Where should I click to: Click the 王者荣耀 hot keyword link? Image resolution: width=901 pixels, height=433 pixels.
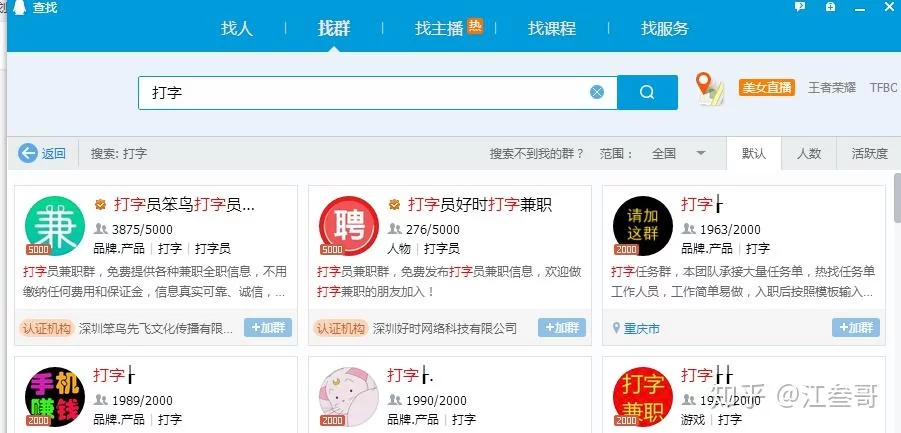coord(832,88)
